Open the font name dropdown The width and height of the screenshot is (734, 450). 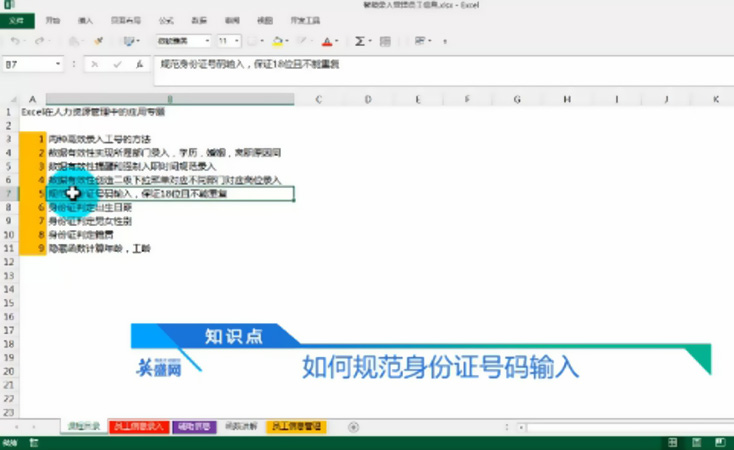[183, 41]
